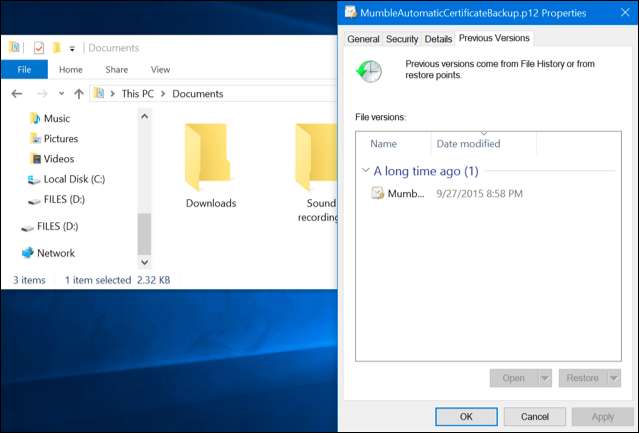Switch to the Home ribbon tab
The height and width of the screenshot is (433, 639).
(x=71, y=70)
